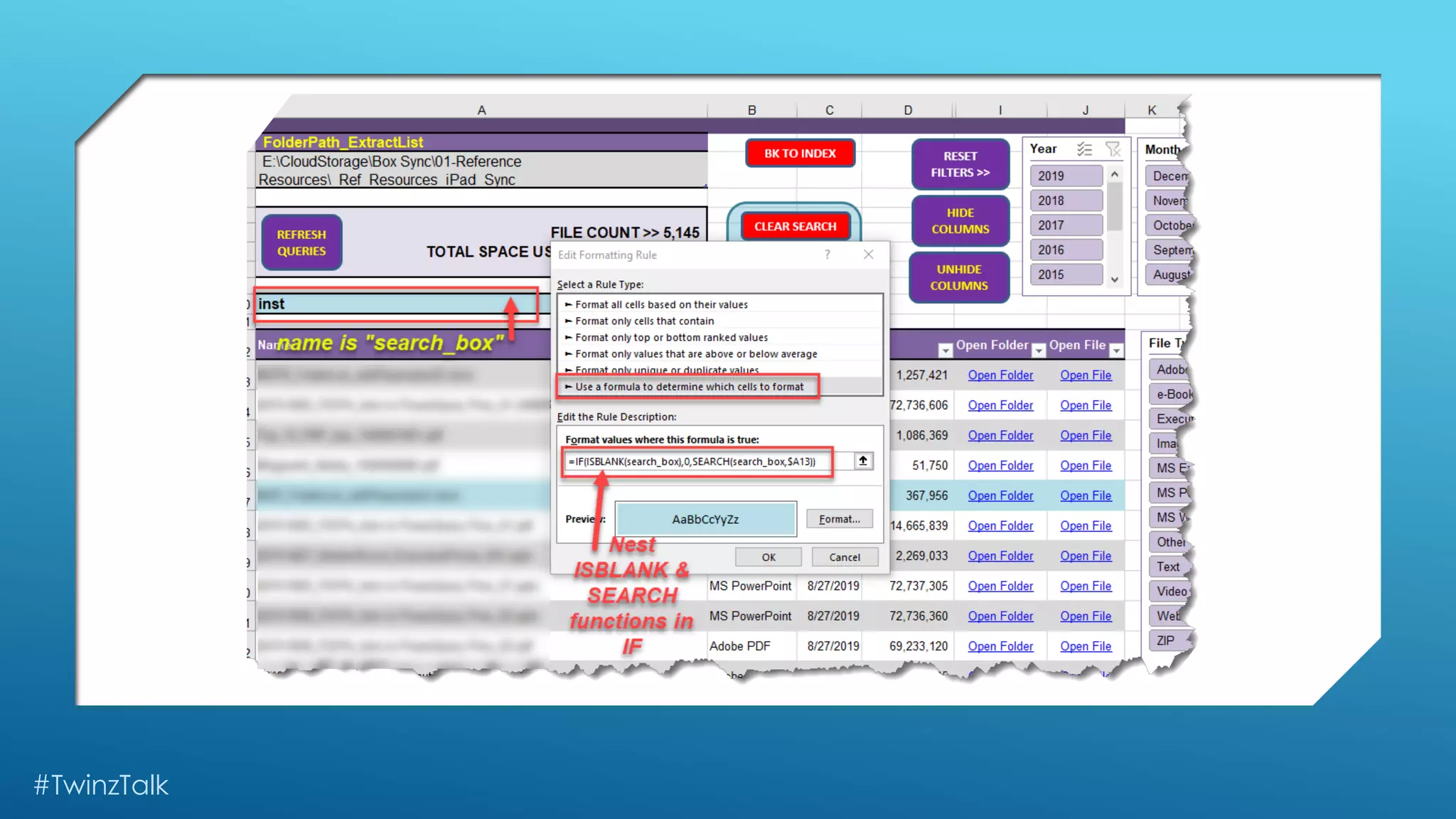Open the Open Folder column filter dropdown
Viewport: 1456px width, 819px height.
(1039, 350)
